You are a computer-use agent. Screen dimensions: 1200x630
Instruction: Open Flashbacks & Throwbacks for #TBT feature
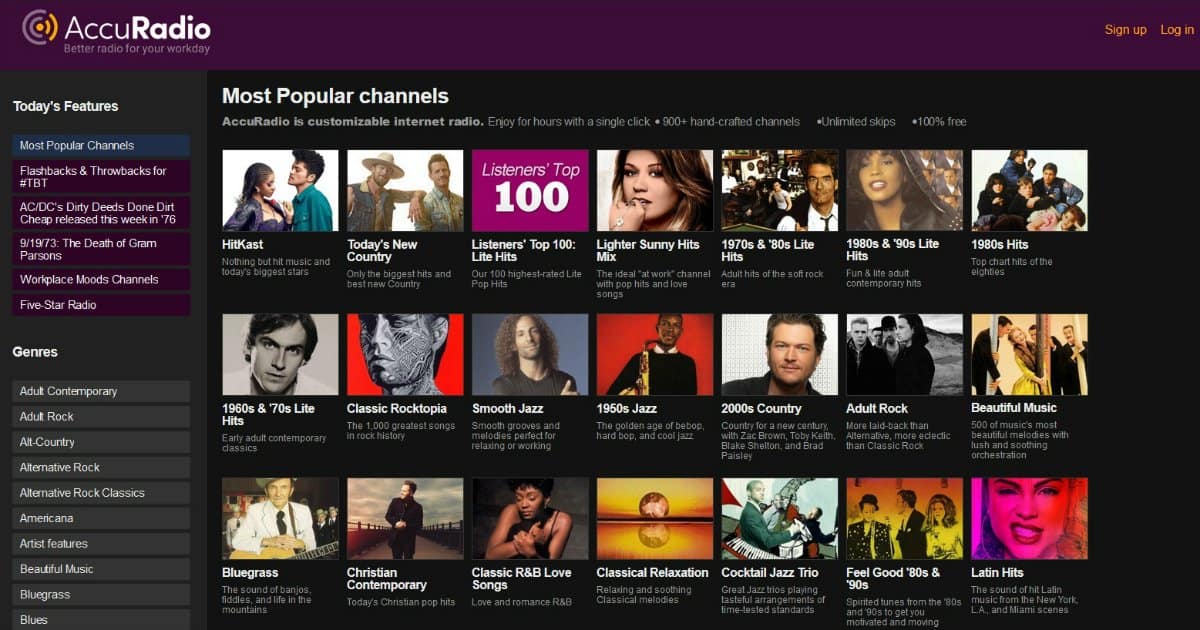(x=100, y=177)
